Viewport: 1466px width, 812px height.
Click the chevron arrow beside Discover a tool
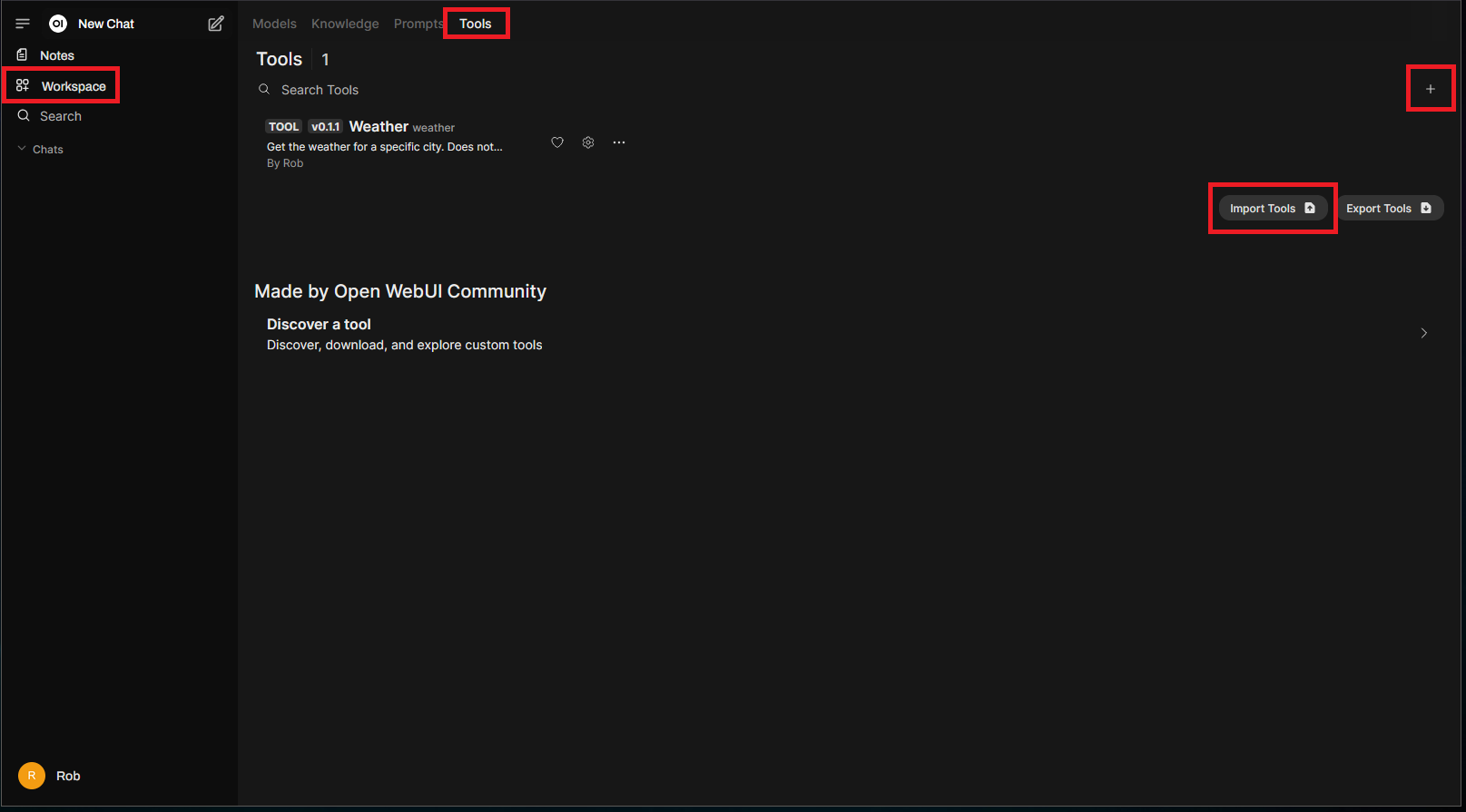tap(1423, 333)
